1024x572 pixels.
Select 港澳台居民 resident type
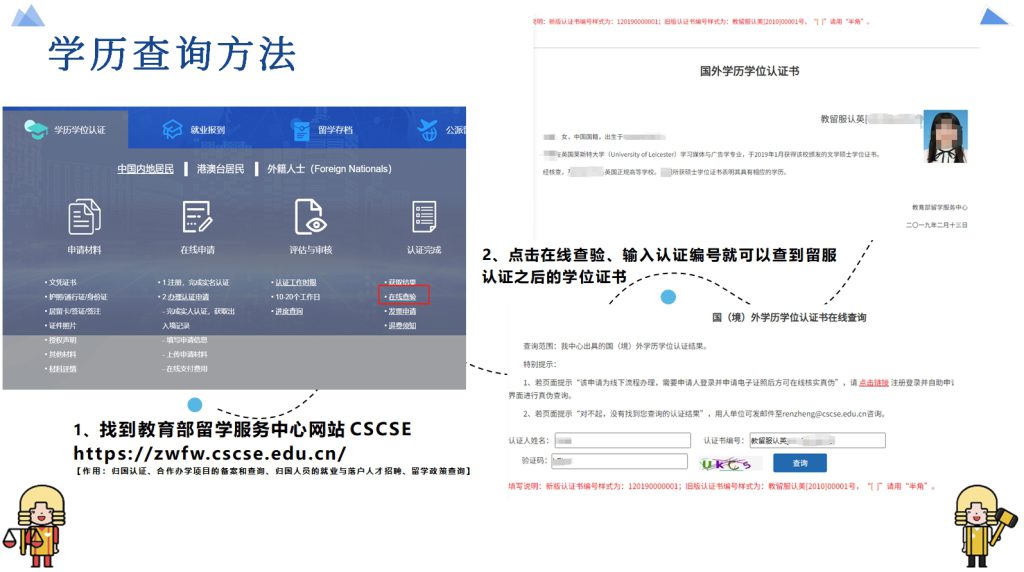220,169
